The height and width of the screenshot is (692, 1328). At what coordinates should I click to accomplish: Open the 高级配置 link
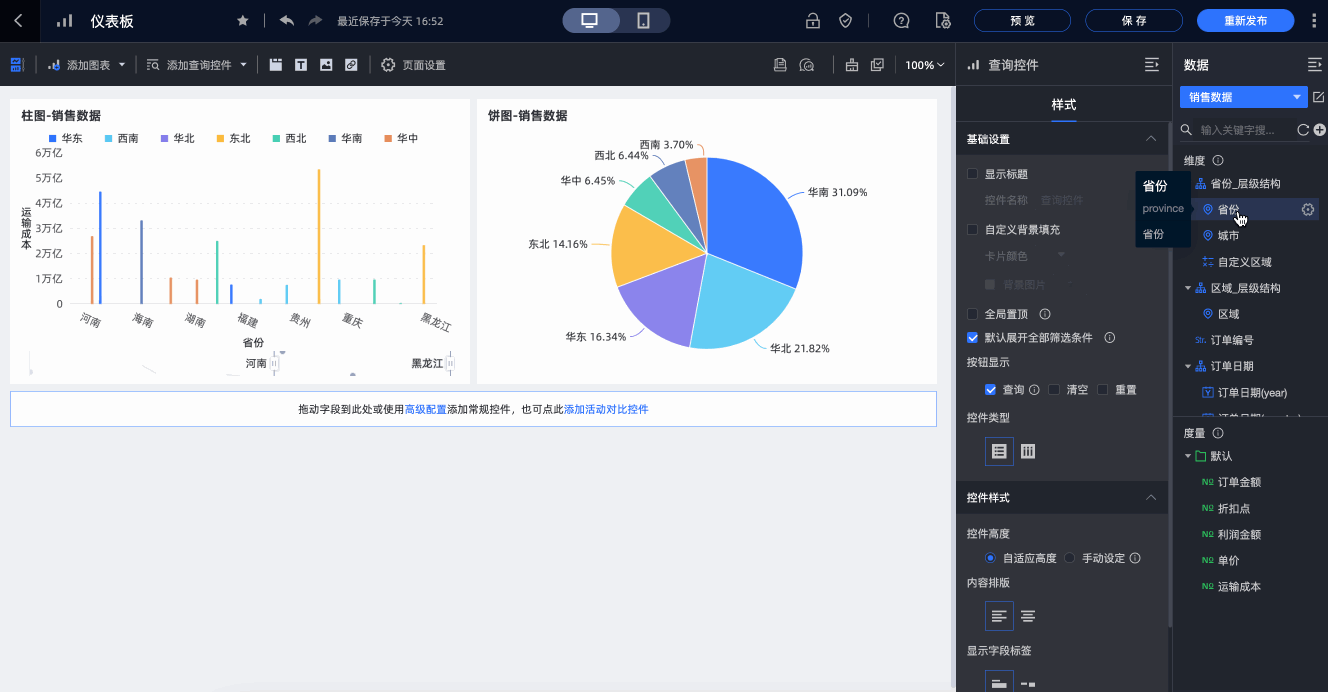pos(426,409)
